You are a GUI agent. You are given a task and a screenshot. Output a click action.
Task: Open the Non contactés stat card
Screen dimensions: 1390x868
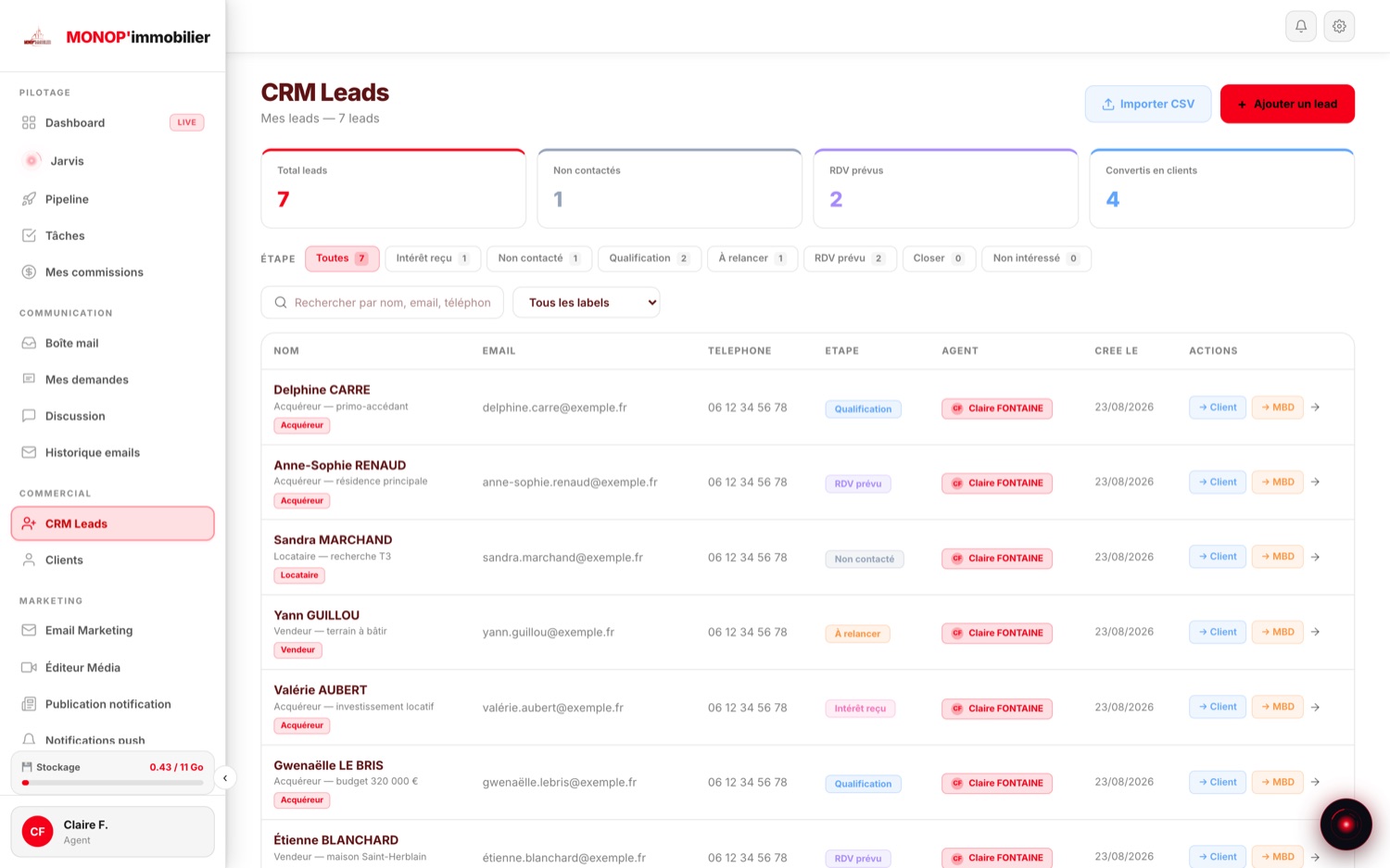pos(669,189)
